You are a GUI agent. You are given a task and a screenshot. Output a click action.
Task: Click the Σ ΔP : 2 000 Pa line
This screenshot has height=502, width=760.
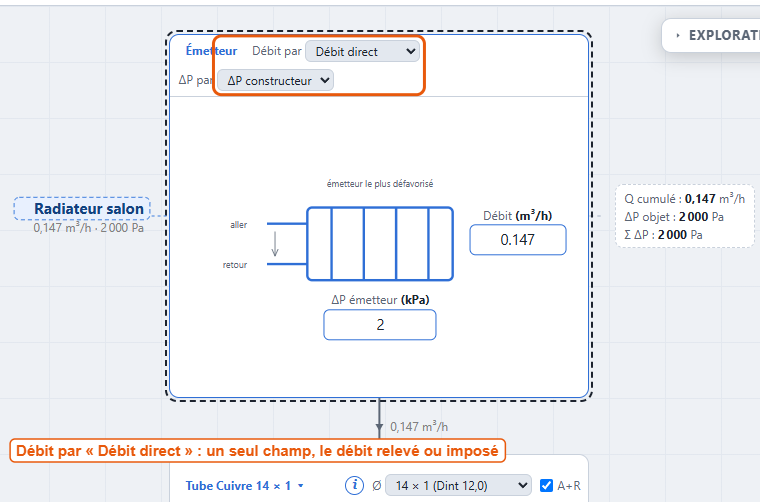coord(663,235)
